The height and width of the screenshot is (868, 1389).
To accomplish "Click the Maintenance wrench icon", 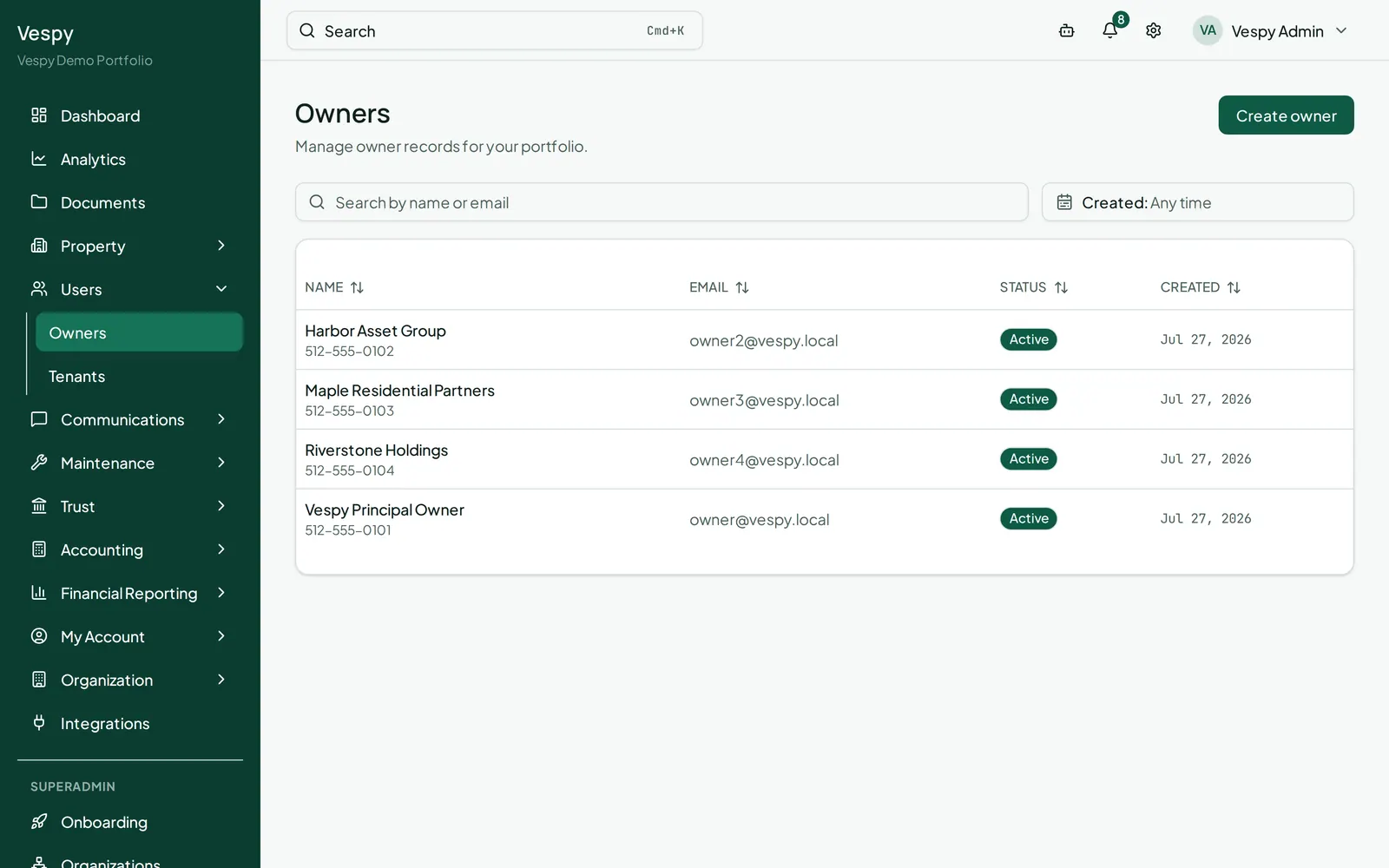I will click(x=39, y=463).
